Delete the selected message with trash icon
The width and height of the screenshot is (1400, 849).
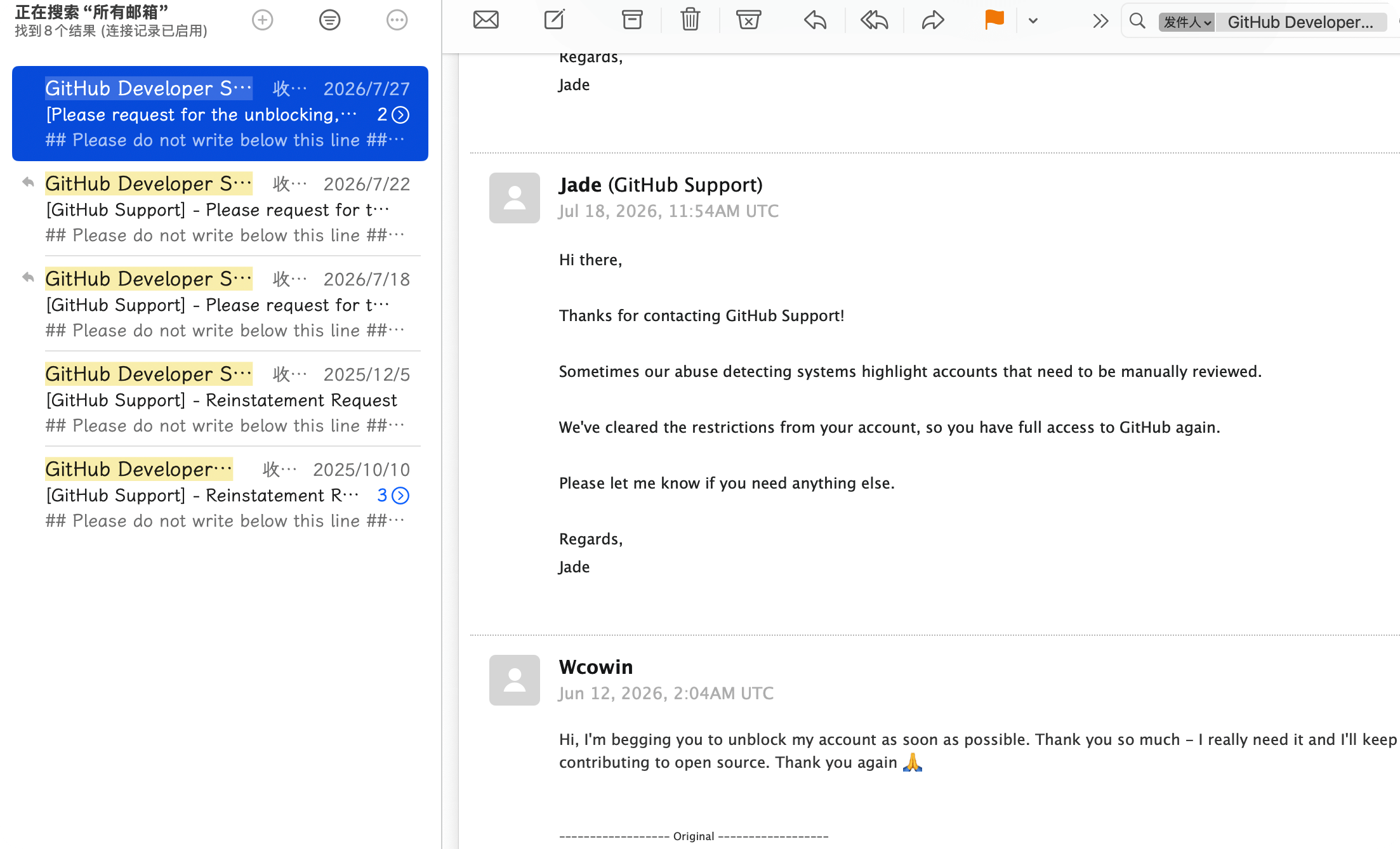pyautogui.click(x=690, y=20)
